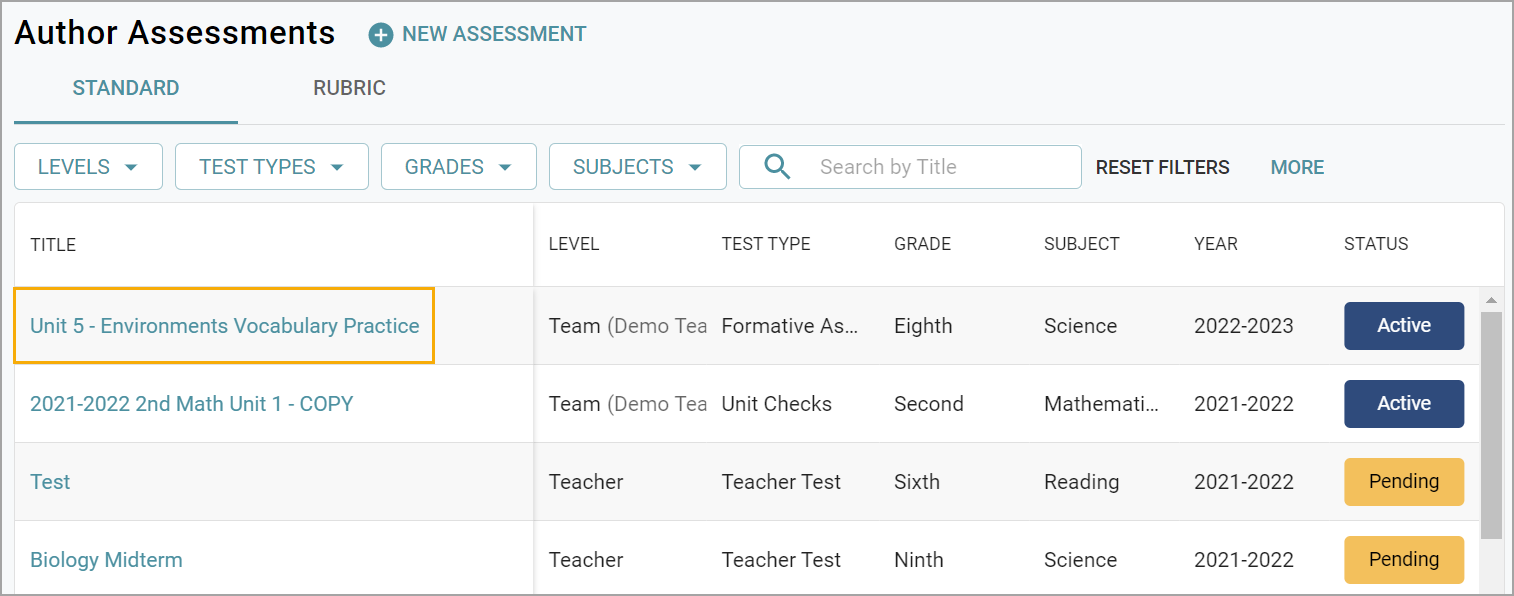This screenshot has height=596, width=1514.
Task: Select the Standard tab
Action: pyautogui.click(x=126, y=88)
